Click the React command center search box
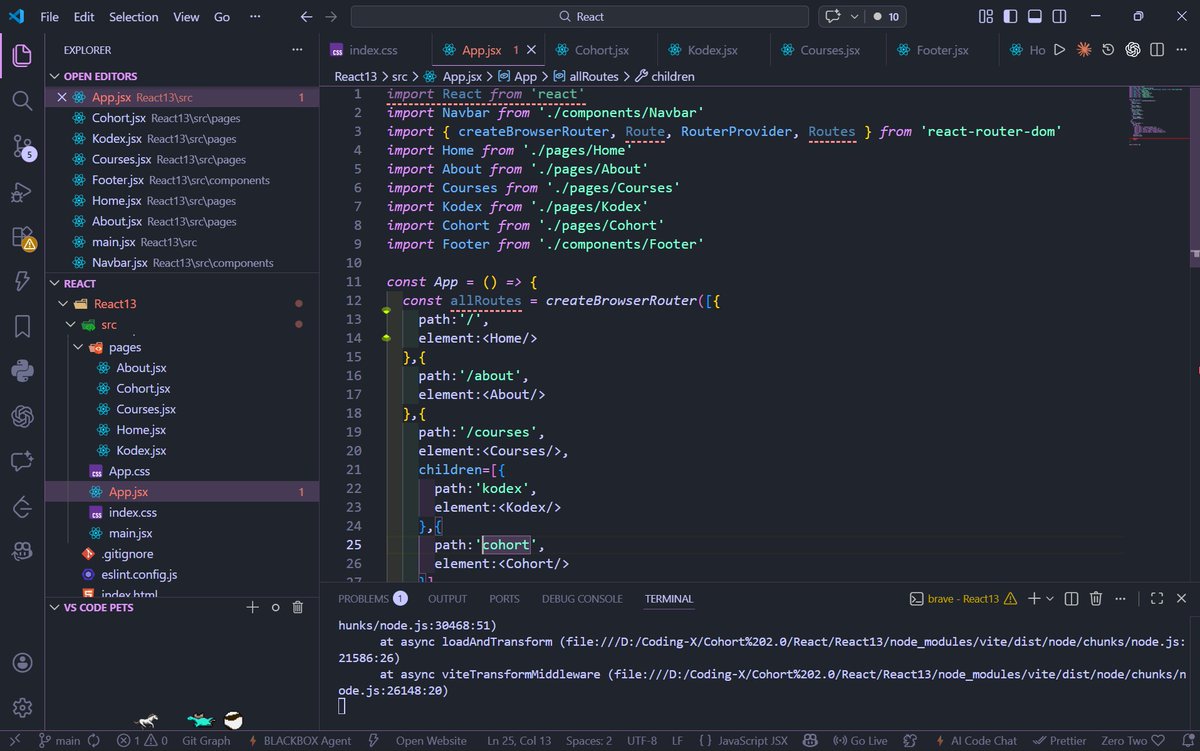This screenshot has height=751, width=1200. [580, 17]
